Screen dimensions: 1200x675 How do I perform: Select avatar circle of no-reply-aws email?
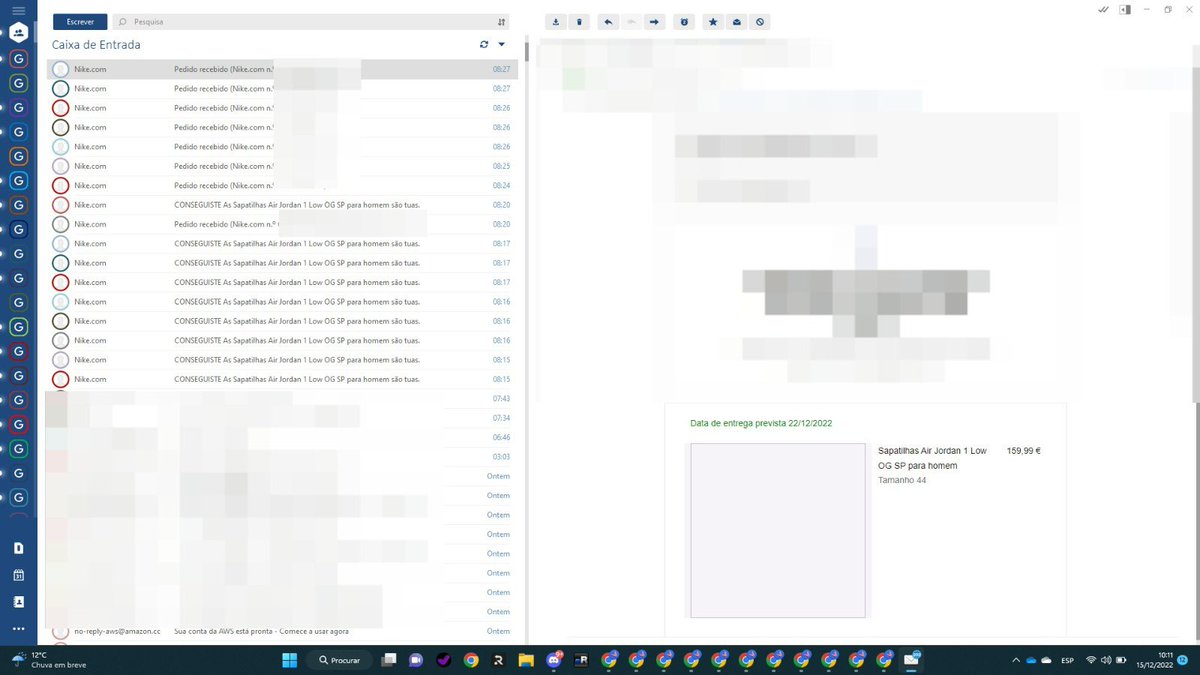tap(60, 631)
